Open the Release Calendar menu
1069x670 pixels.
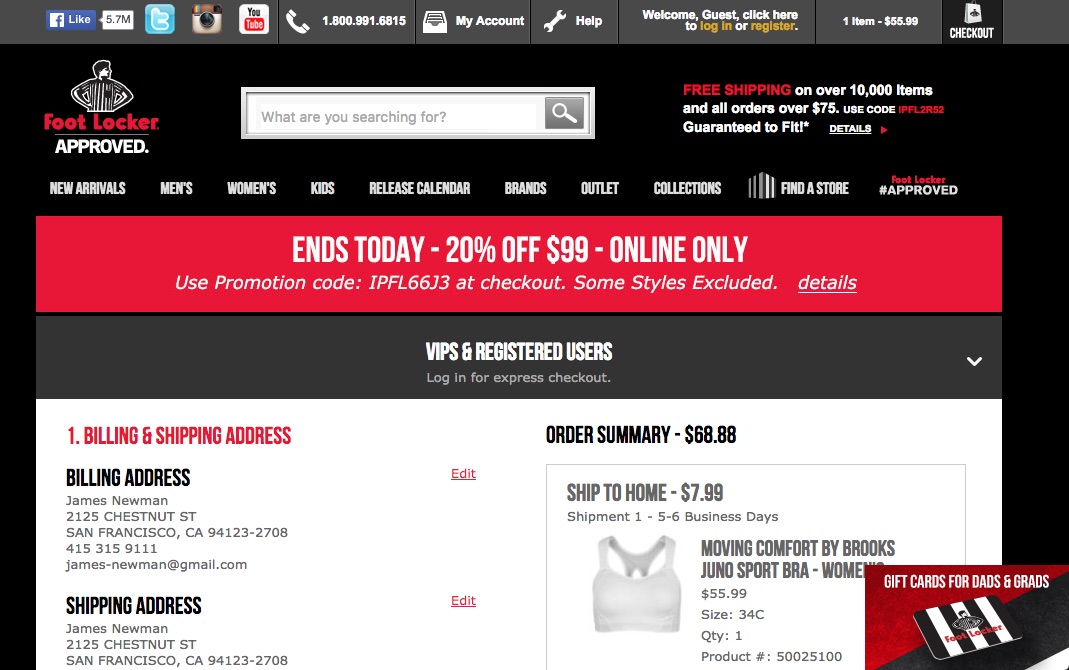click(x=419, y=189)
